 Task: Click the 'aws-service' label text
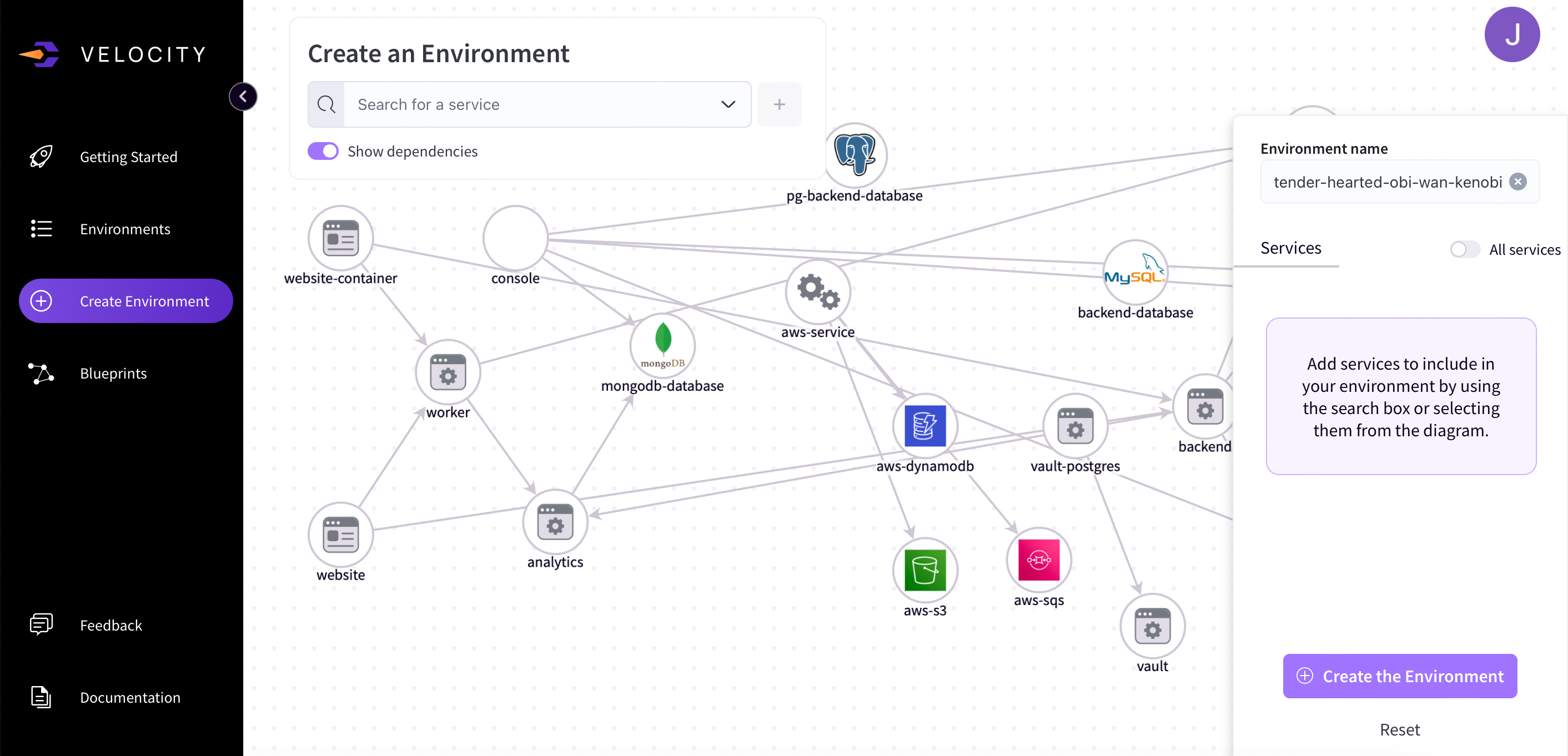(817, 332)
